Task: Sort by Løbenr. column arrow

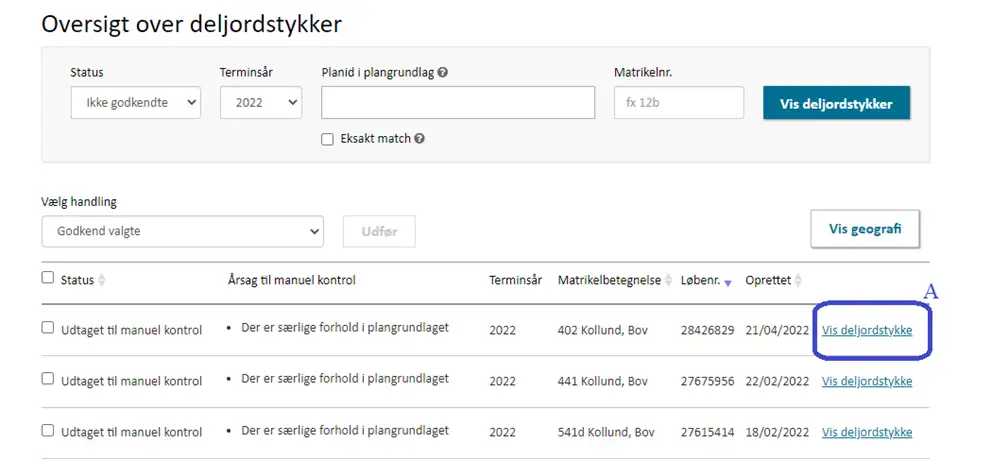Action: (728, 282)
